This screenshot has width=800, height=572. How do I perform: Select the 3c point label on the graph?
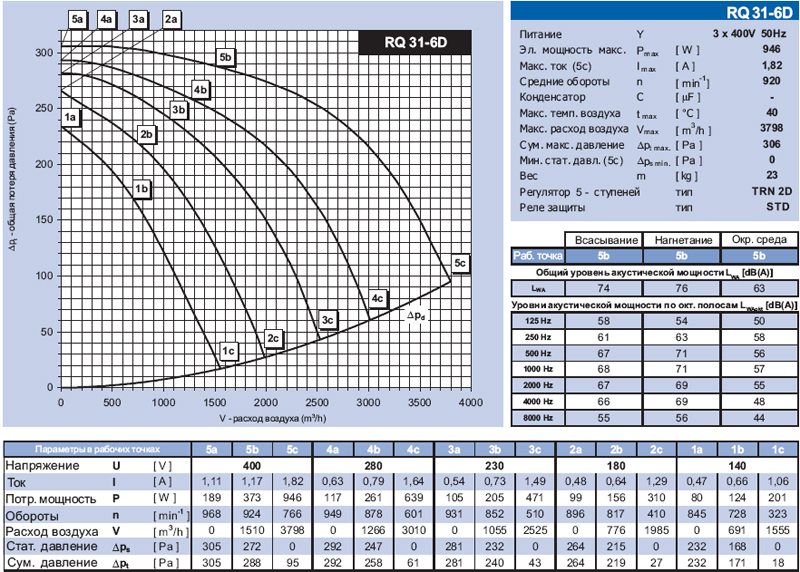coord(328,319)
